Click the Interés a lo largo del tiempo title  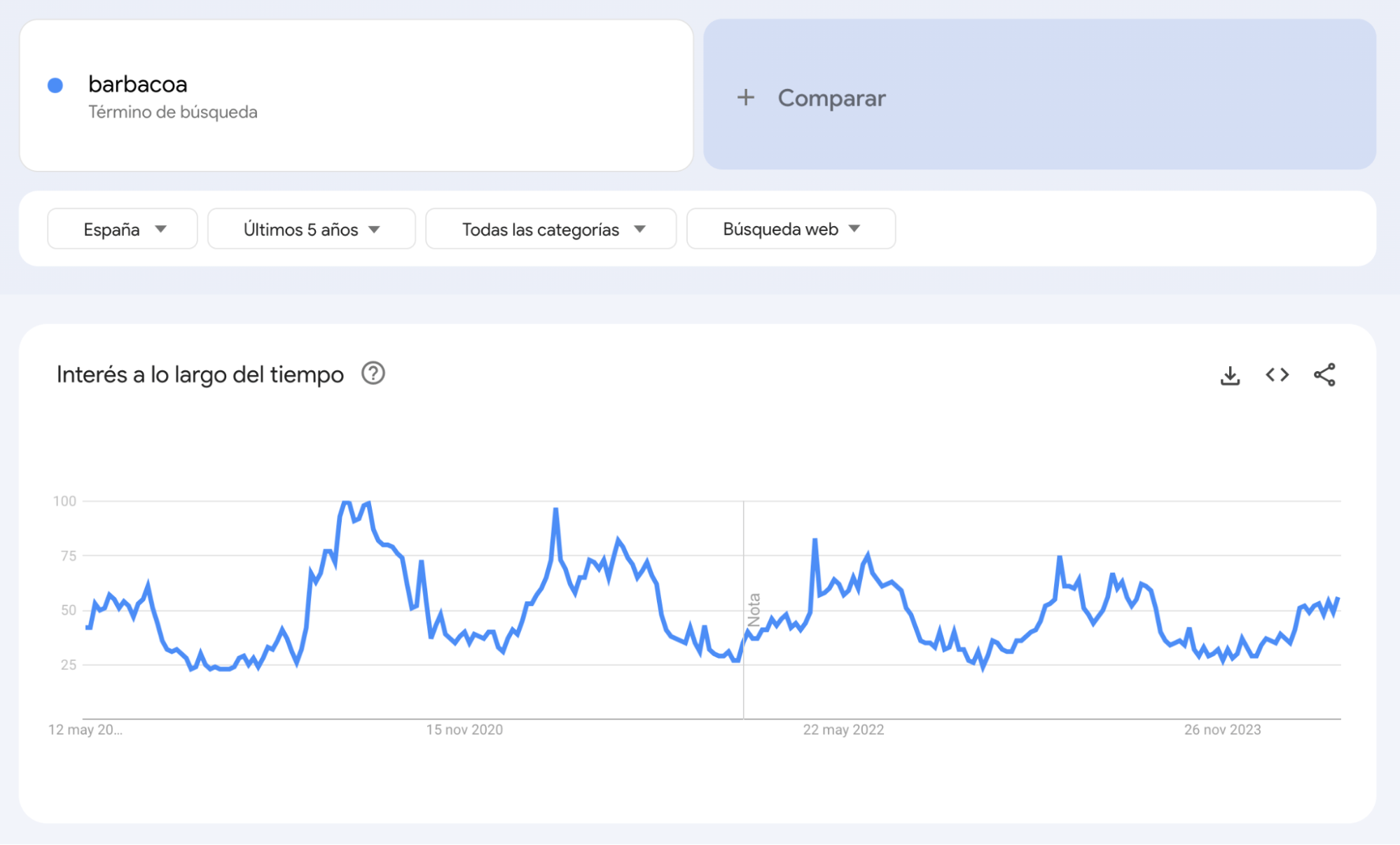pos(200,374)
